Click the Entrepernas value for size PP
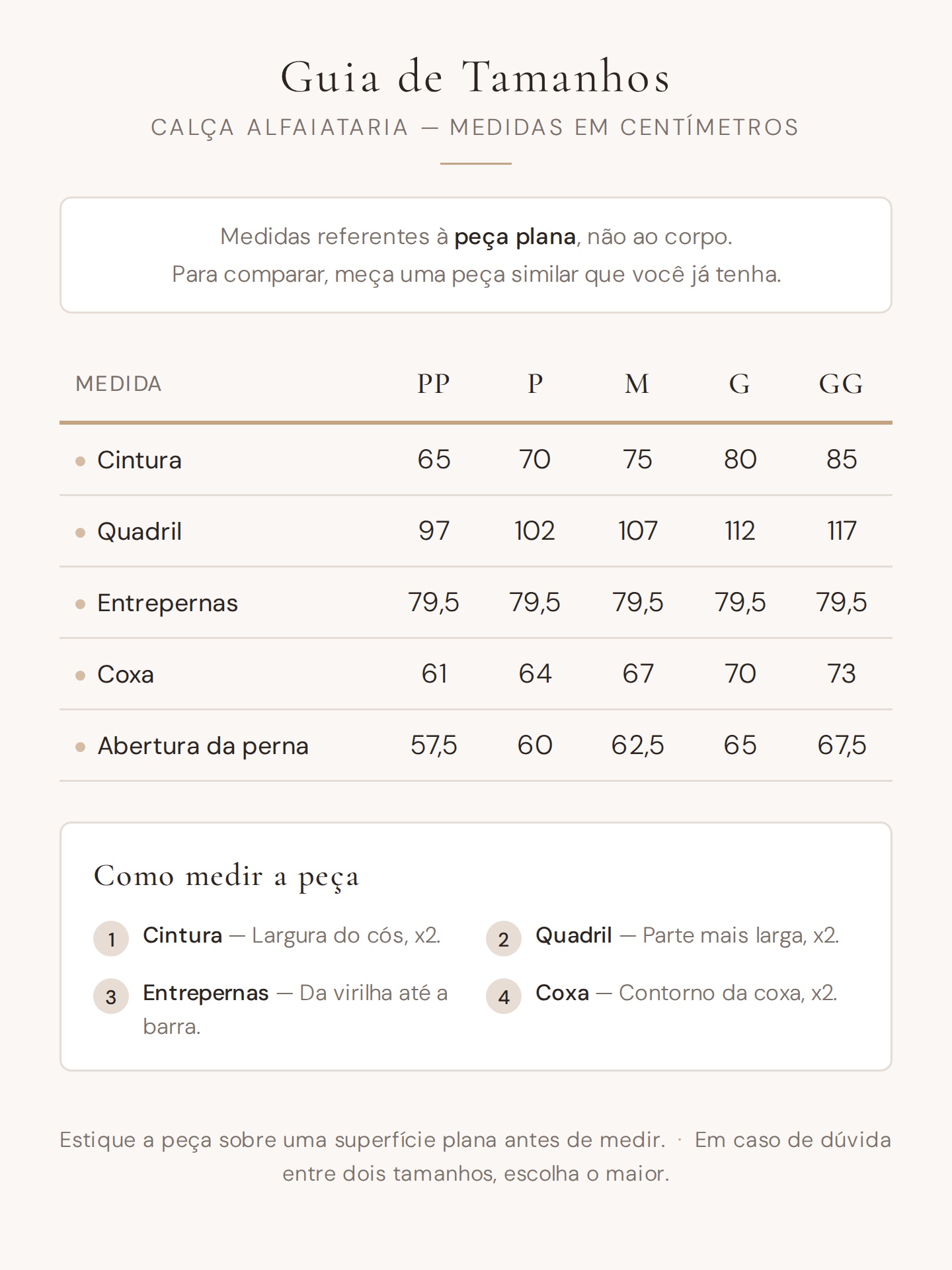952x1270 pixels. [x=434, y=603]
